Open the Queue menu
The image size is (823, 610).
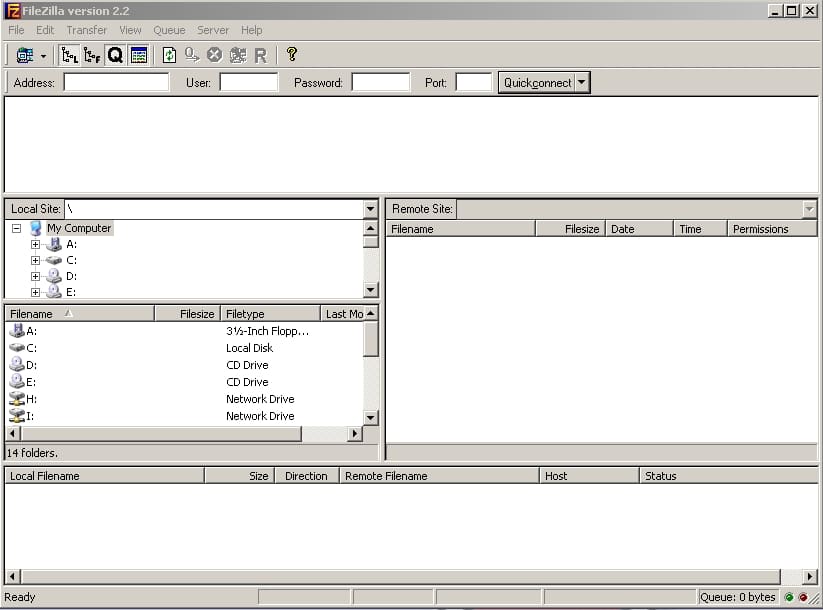[x=169, y=30]
